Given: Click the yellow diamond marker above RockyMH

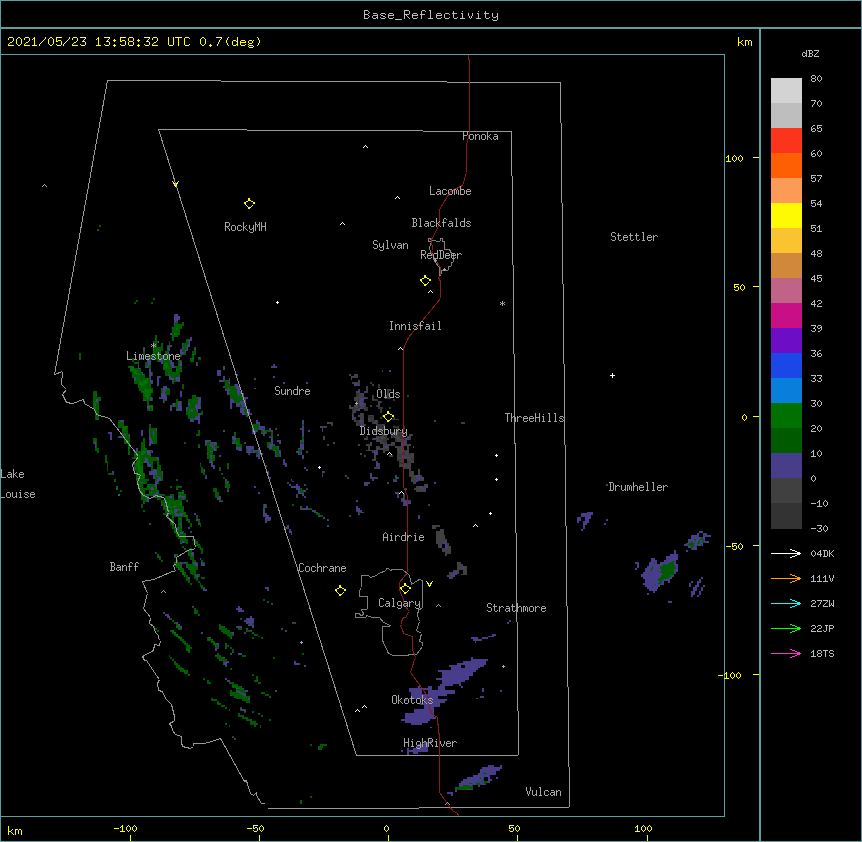Looking at the screenshot, I should [x=249, y=204].
